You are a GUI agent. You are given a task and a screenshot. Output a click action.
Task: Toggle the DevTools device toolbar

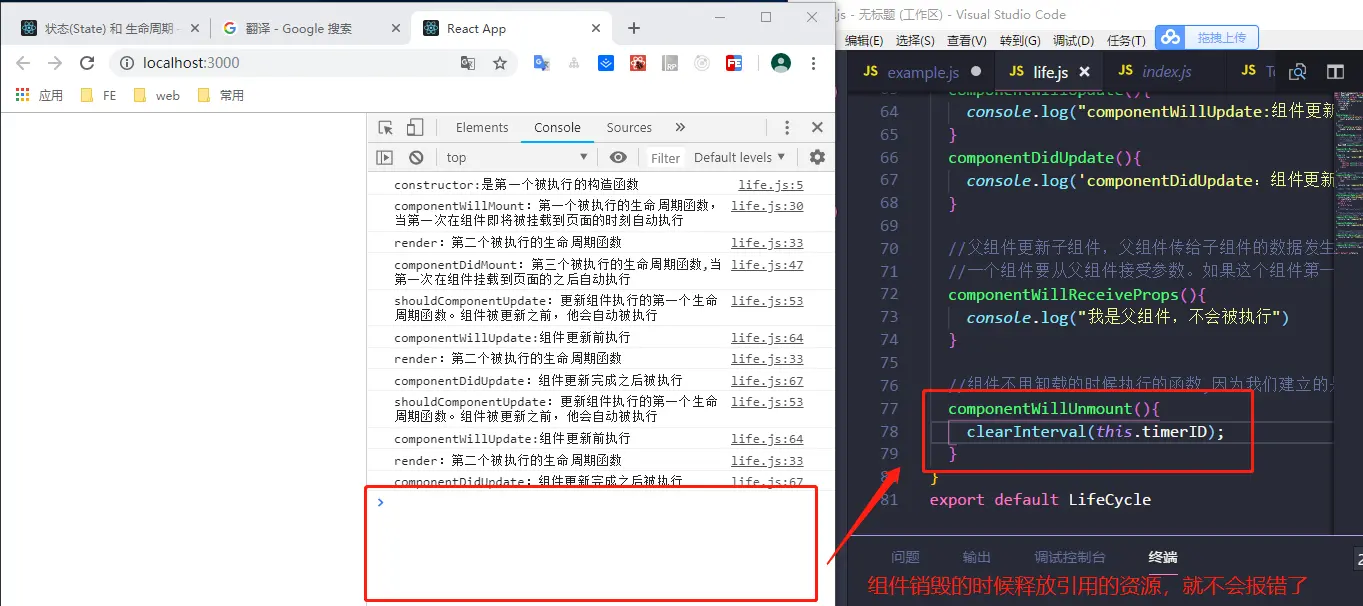point(415,127)
